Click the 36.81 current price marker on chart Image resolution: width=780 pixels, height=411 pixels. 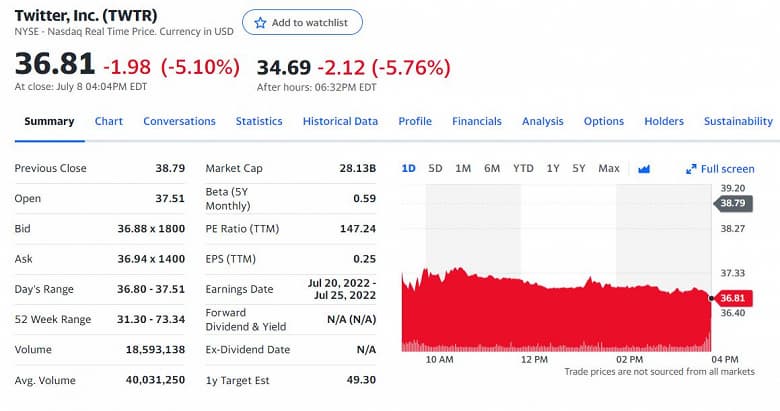[x=732, y=297]
